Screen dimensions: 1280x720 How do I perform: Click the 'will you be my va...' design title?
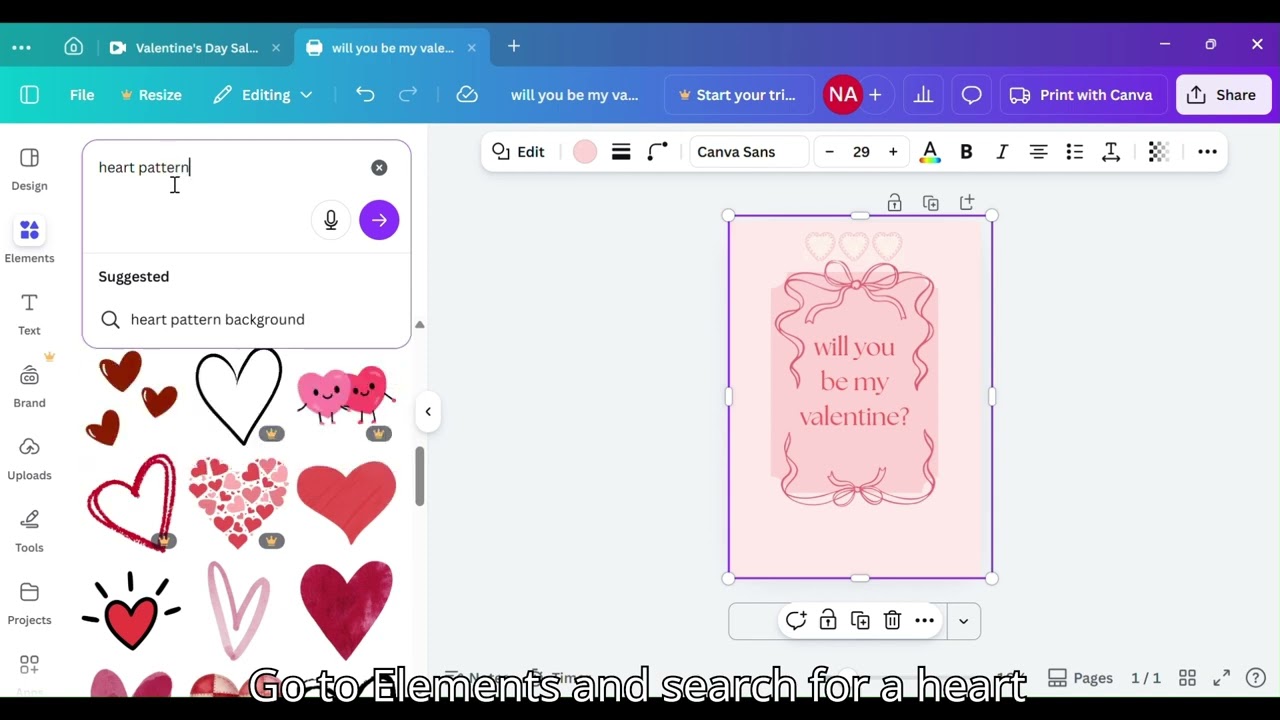(x=574, y=95)
